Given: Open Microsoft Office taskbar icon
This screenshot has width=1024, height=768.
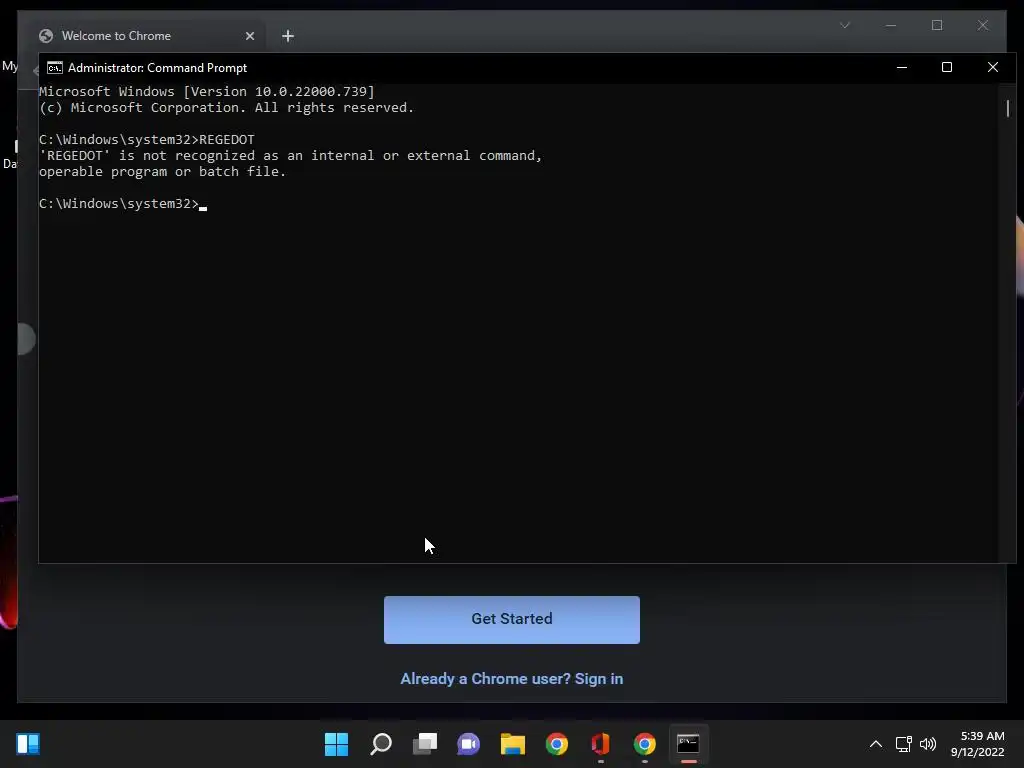Looking at the screenshot, I should [x=601, y=744].
